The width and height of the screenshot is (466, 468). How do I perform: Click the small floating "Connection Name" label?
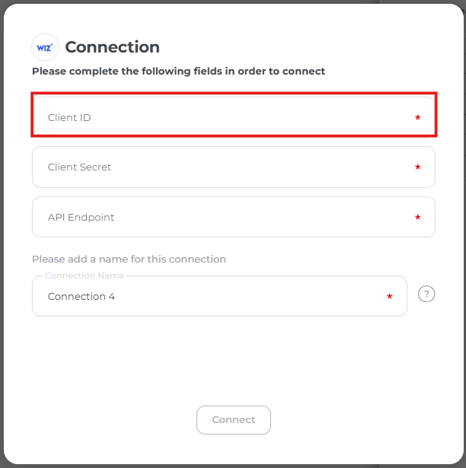tap(84, 276)
